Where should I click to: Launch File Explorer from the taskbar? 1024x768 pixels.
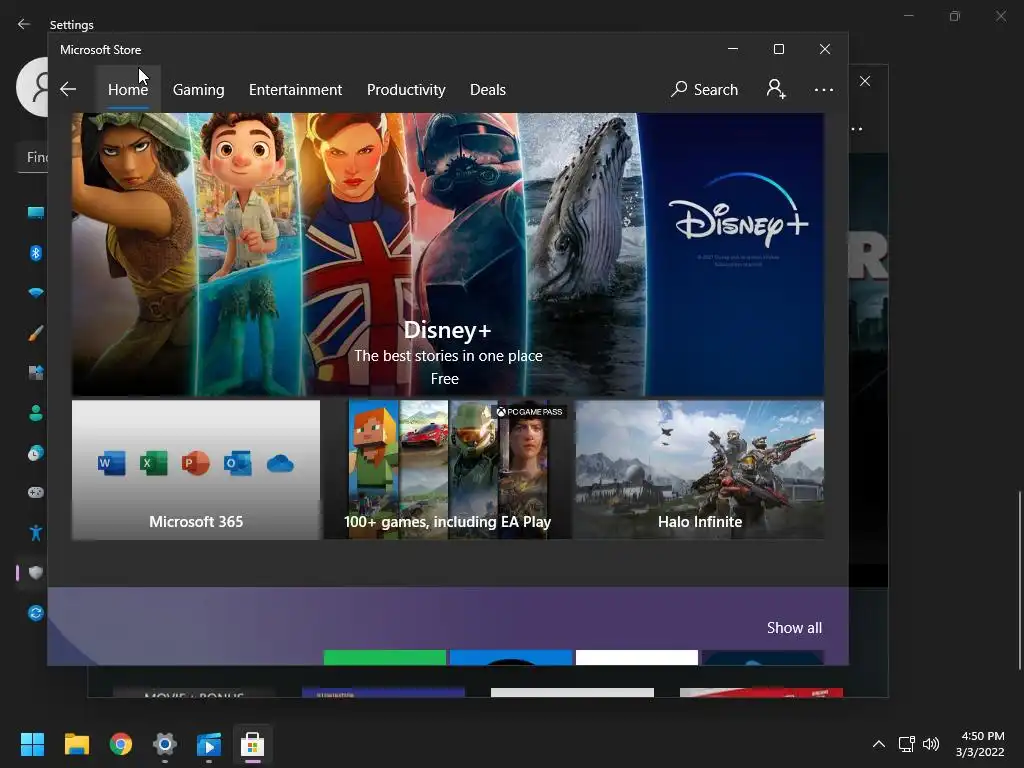coord(76,744)
